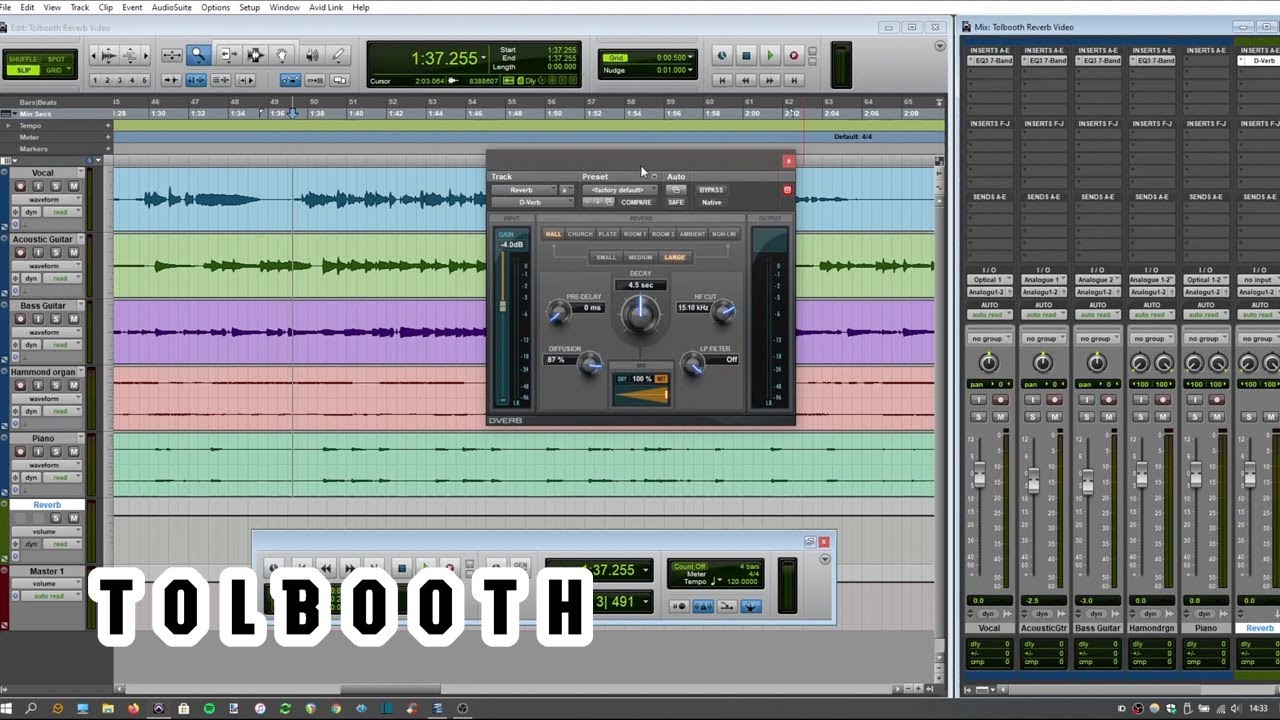
Task: Open the Reverb track selector in plugin
Action: (524, 190)
